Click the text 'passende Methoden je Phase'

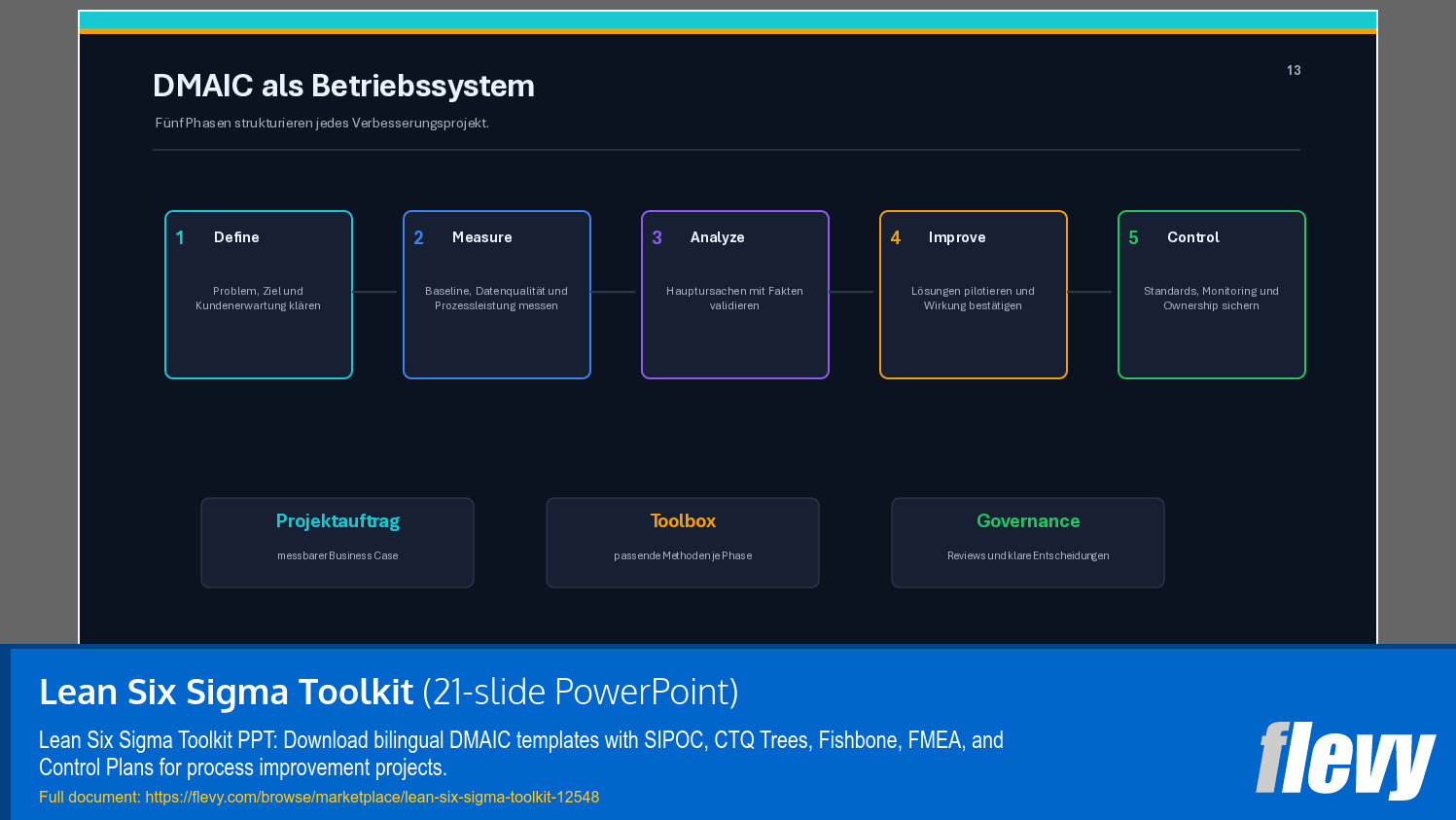click(683, 555)
